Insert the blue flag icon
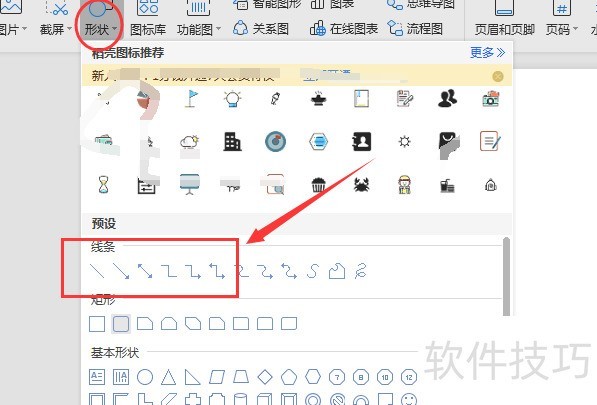The image size is (597, 405). 191,99
